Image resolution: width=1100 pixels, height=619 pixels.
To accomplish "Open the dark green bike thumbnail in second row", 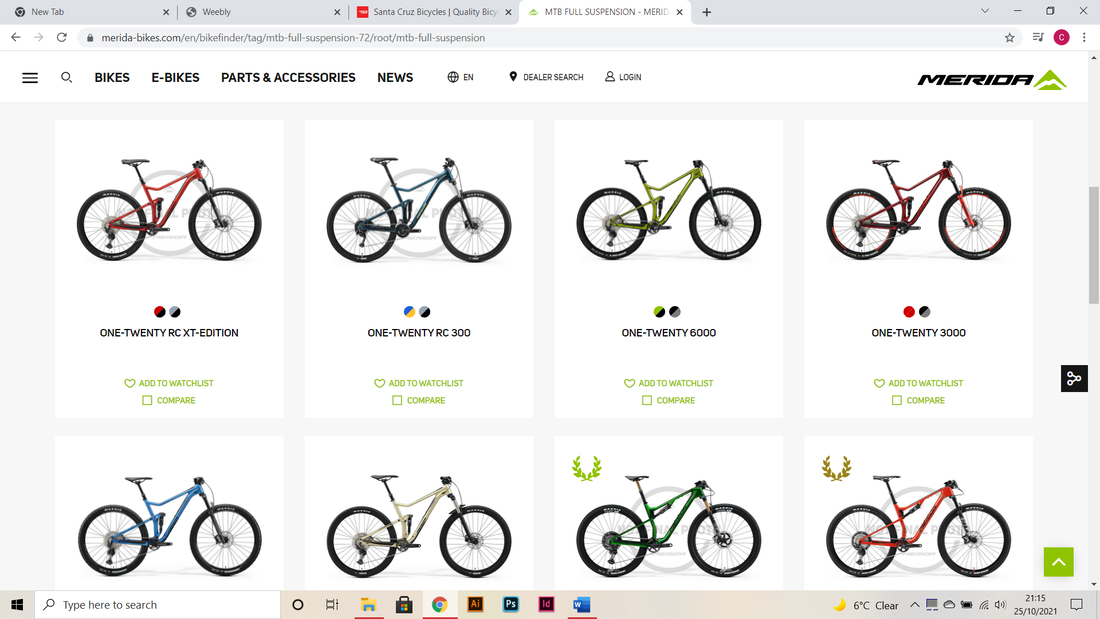I will 669,526.
